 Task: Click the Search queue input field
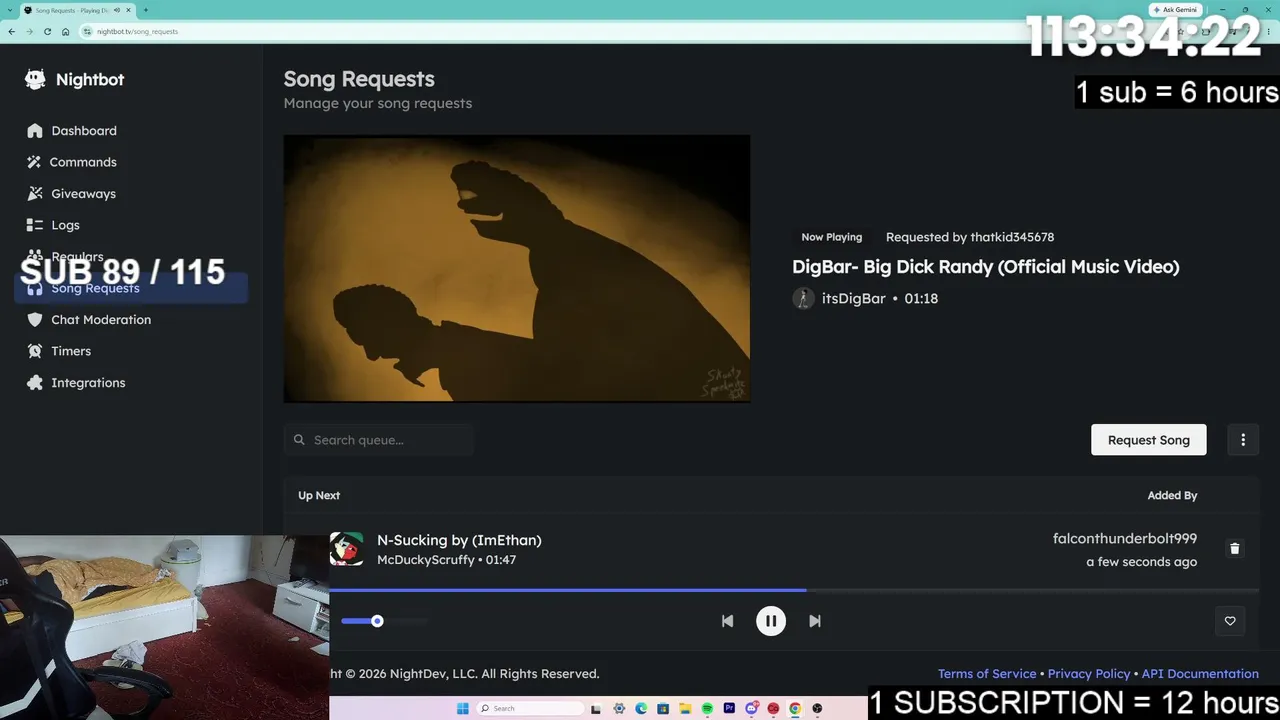point(378,440)
